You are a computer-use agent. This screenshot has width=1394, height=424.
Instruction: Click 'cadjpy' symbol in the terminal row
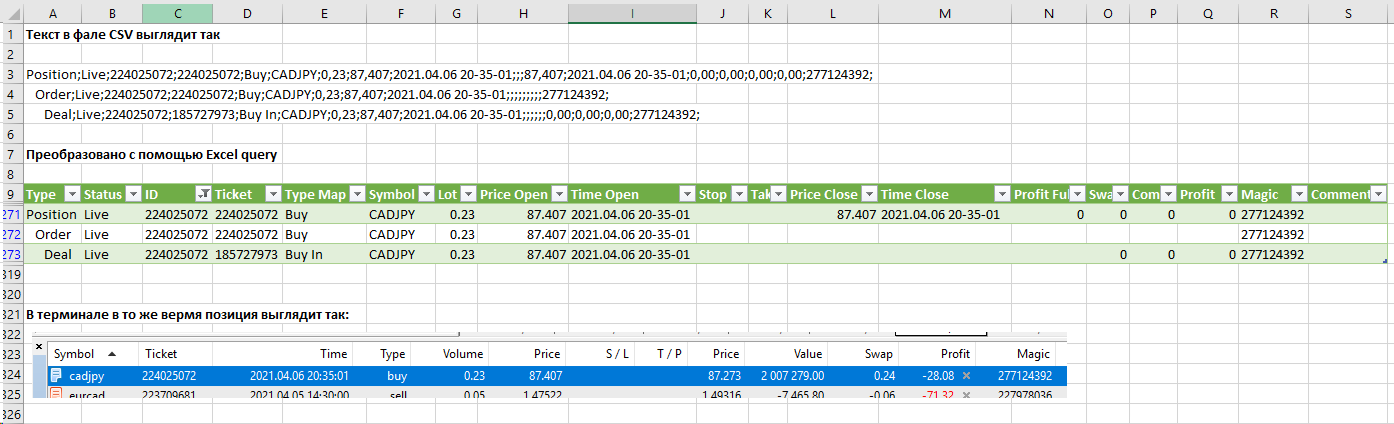tap(86, 376)
